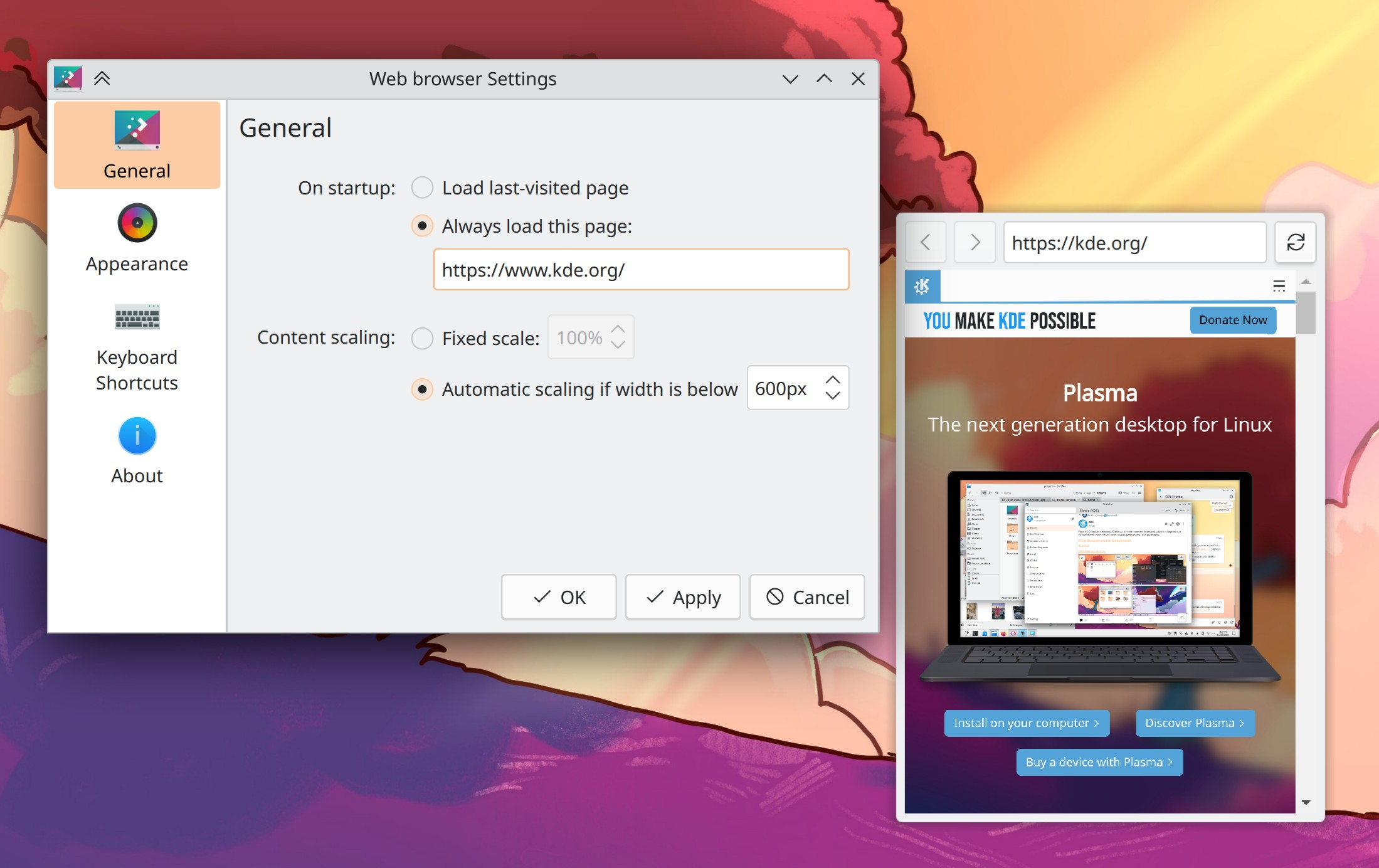Choose the Fixed scale radio button
This screenshot has width=1379, height=868.
pyautogui.click(x=422, y=338)
